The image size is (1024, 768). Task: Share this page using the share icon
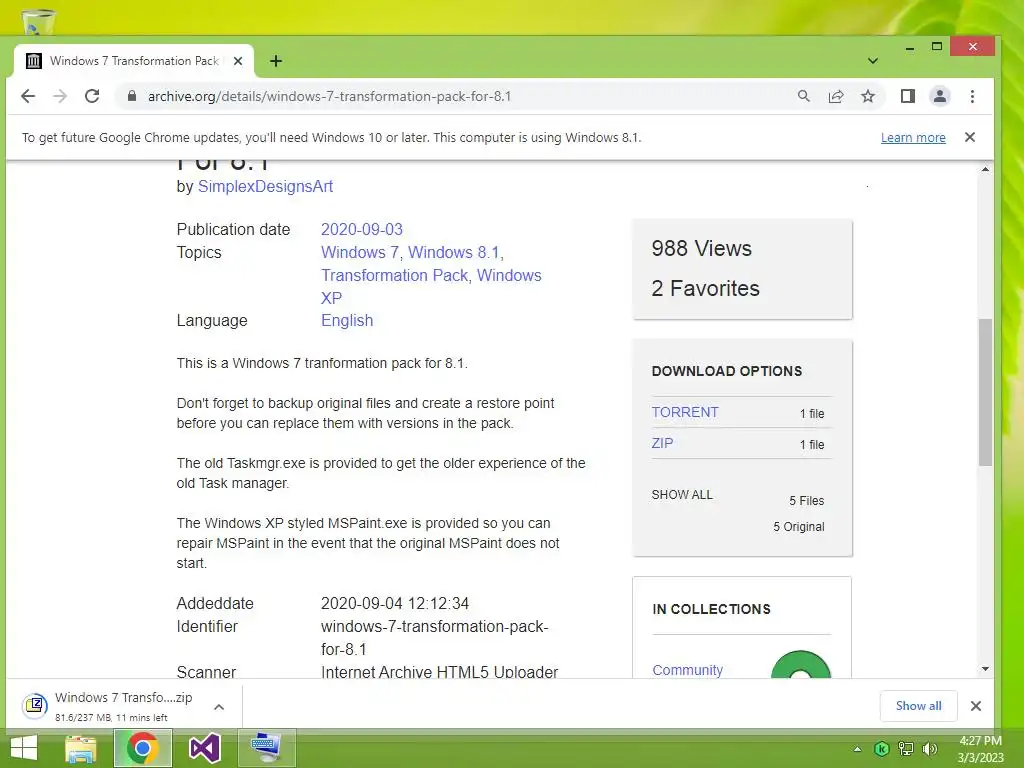coord(836,97)
